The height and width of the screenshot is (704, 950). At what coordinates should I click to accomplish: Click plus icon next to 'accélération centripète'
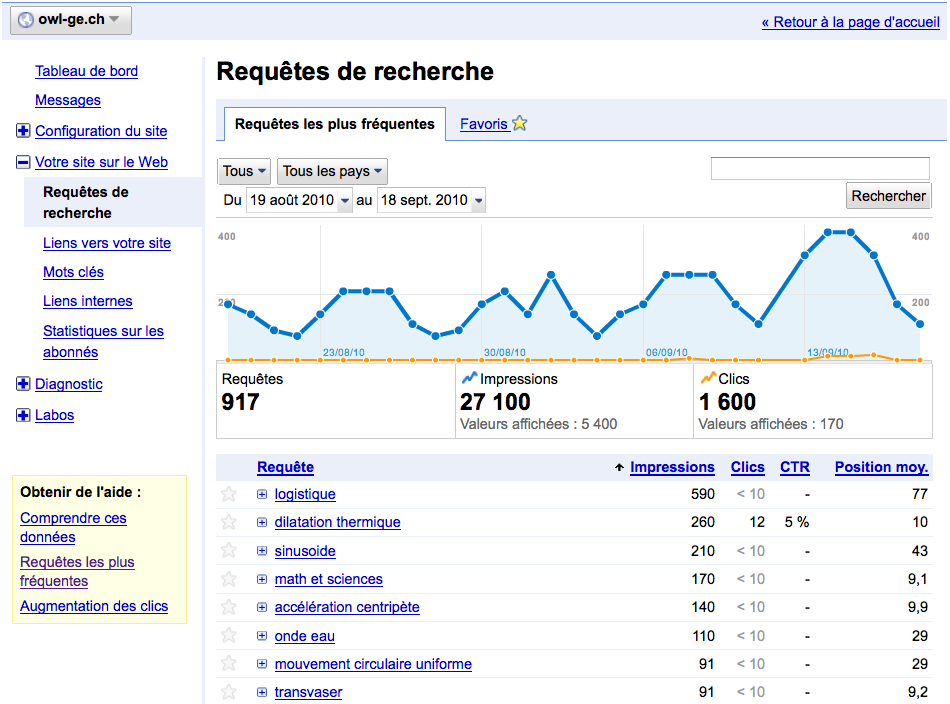pyautogui.click(x=262, y=607)
